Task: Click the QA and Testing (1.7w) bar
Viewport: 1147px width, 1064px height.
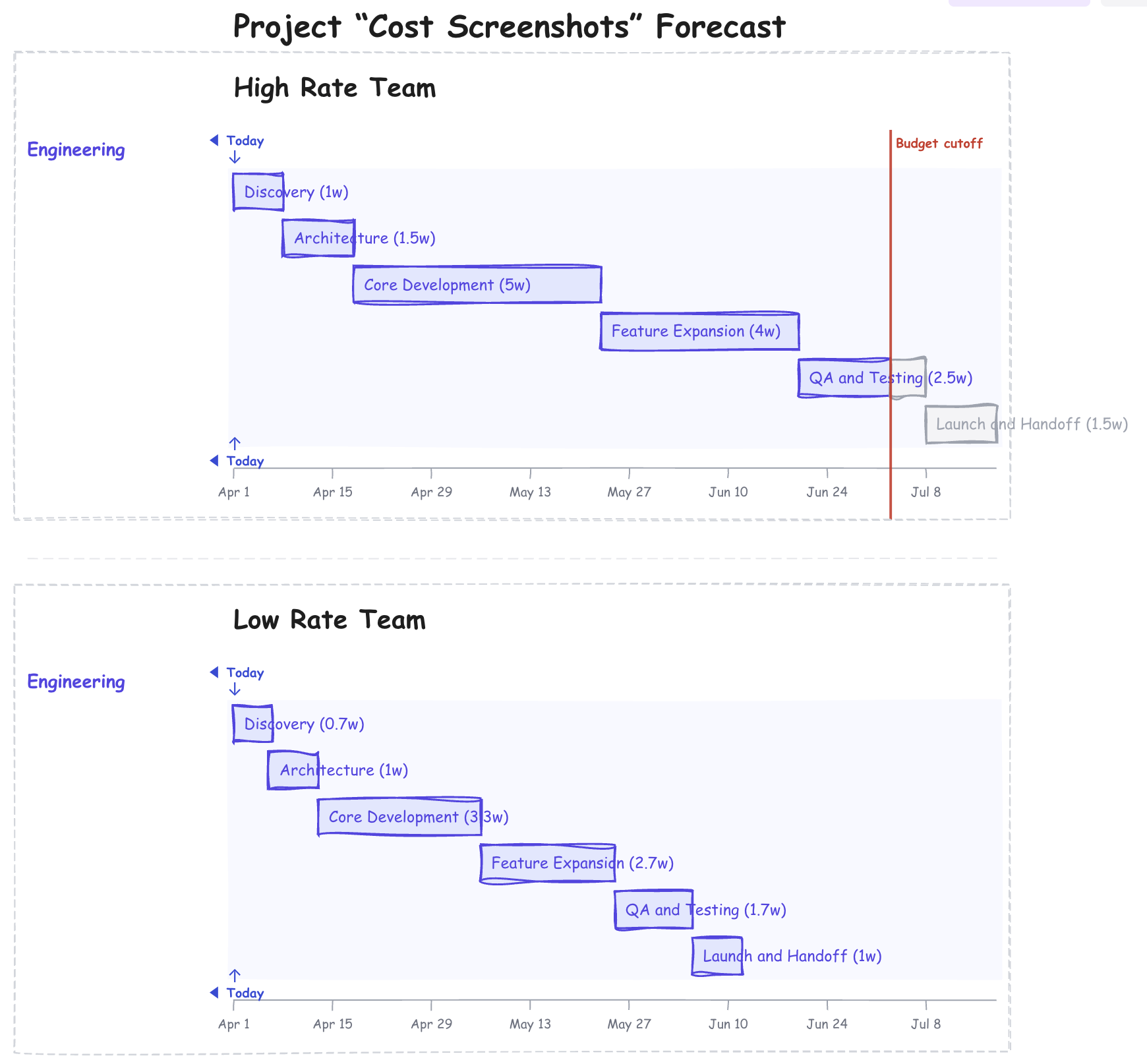Action: [x=653, y=910]
